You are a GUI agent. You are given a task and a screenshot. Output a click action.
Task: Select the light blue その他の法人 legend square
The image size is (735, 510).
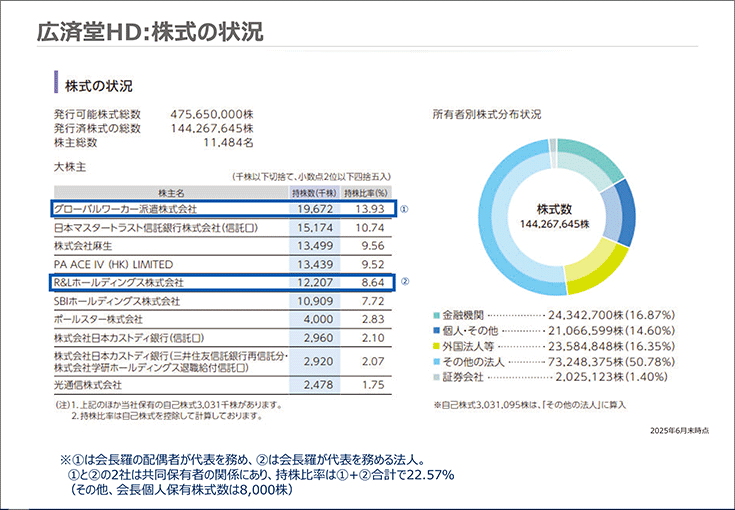point(436,362)
